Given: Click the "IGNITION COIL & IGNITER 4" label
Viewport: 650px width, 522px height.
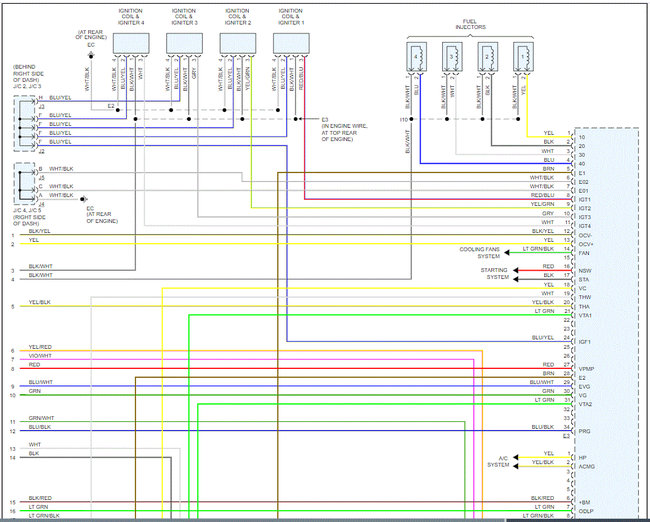Looking at the screenshot, I should point(131,17).
